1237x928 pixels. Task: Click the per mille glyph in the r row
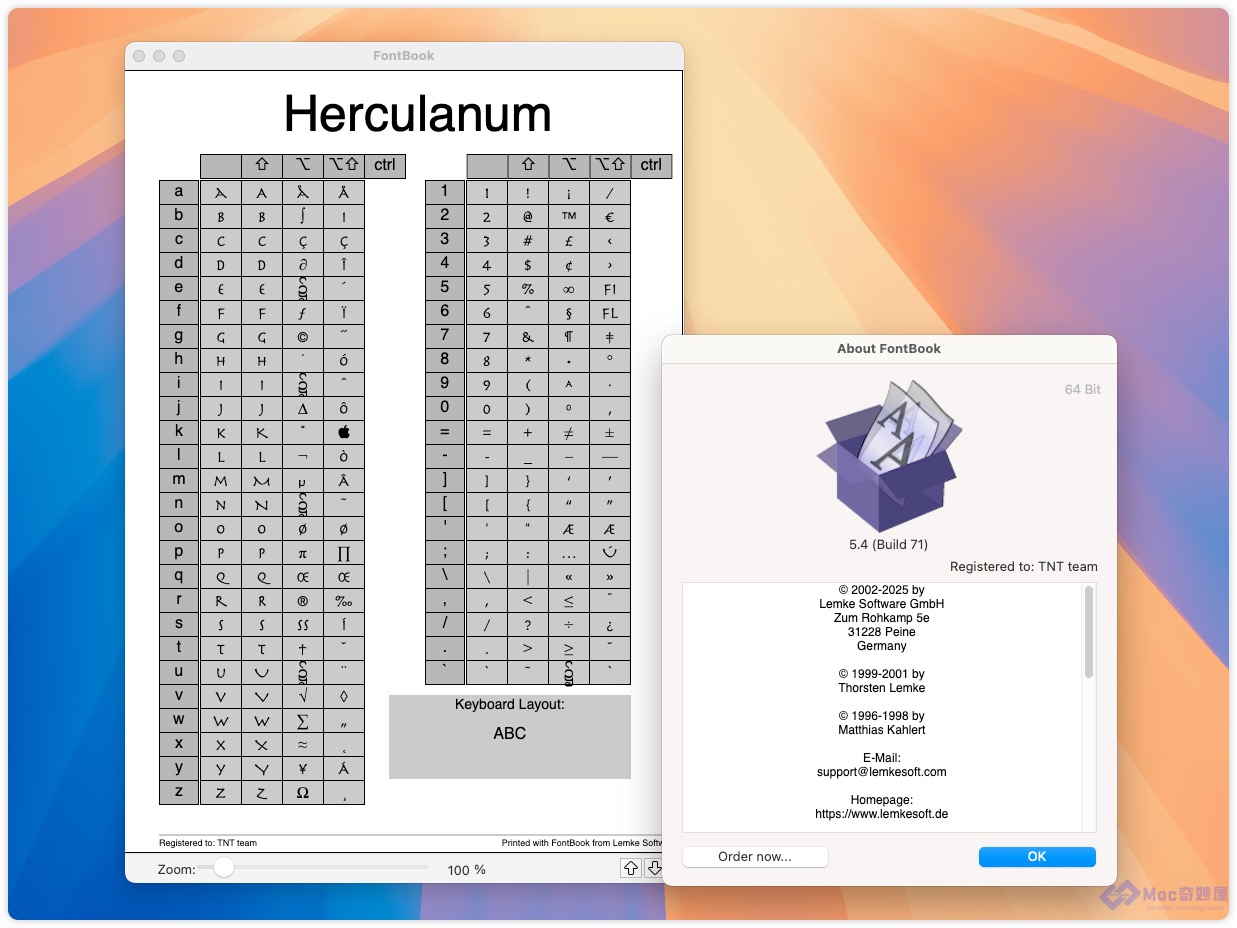tap(344, 600)
